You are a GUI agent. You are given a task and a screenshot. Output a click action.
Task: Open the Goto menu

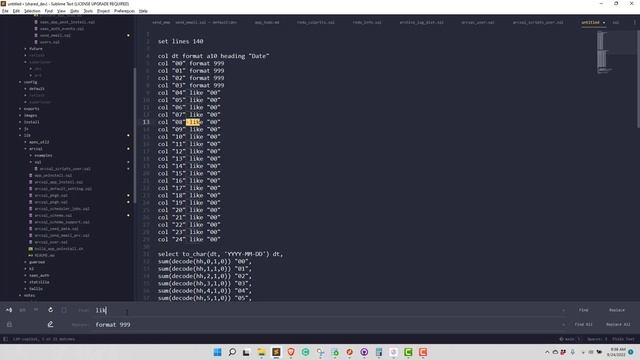pyautogui.click(x=75, y=11)
